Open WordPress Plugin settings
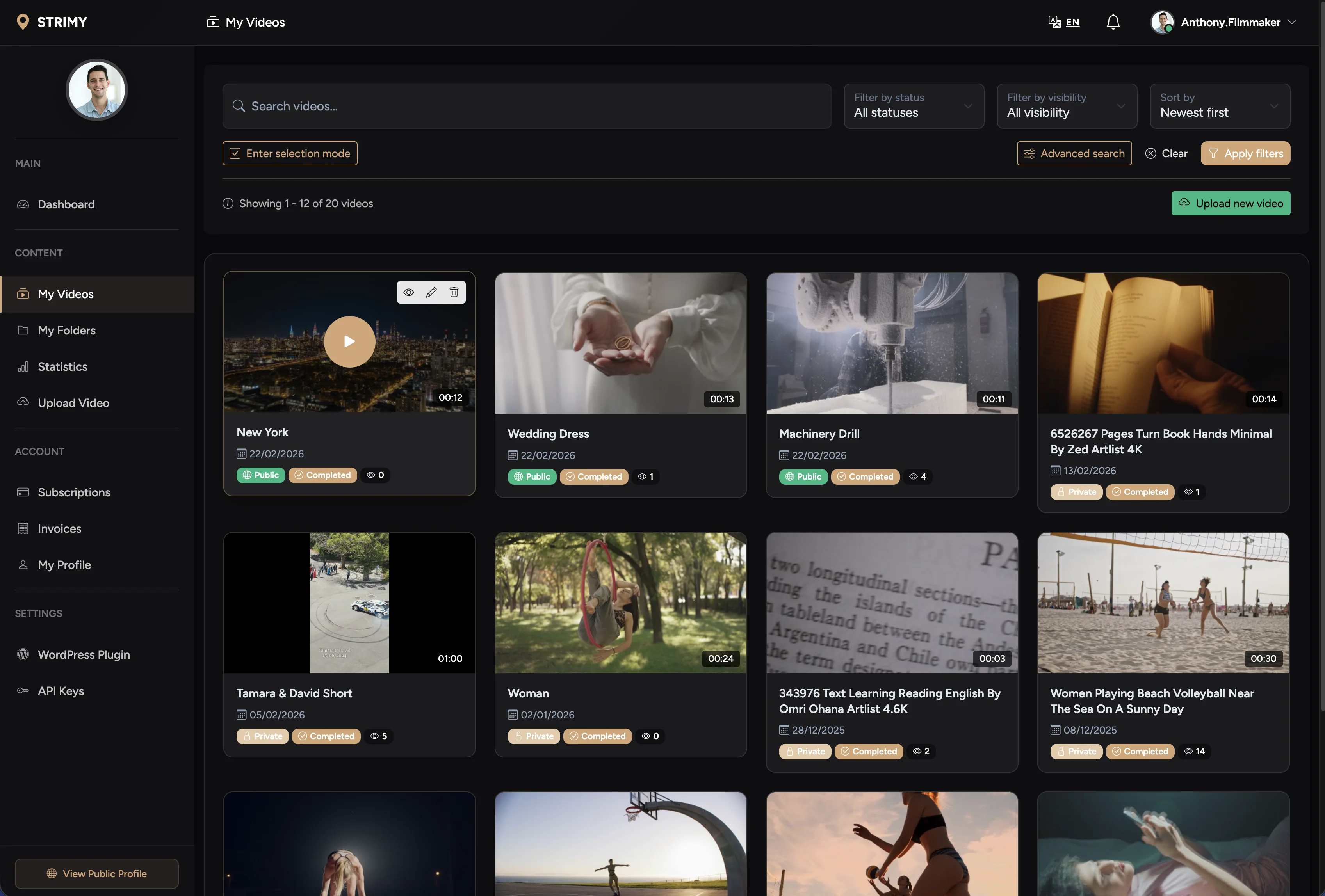Viewport: 1325px width, 896px height. 84,654
